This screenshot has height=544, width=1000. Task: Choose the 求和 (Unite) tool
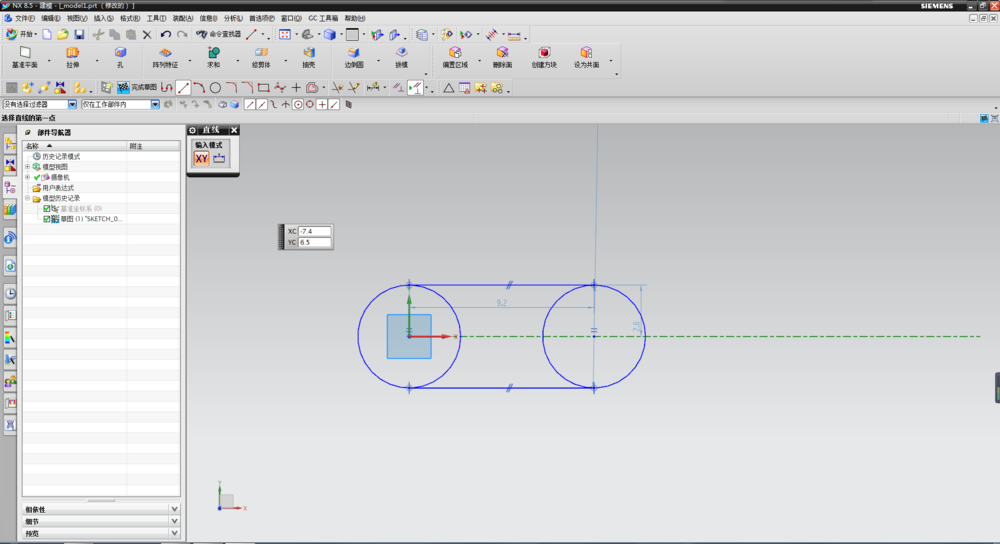tap(213, 54)
